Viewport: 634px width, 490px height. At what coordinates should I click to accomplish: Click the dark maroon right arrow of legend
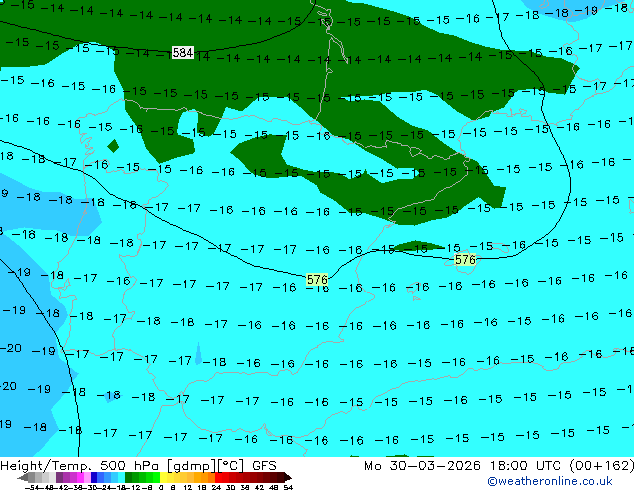coord(287,477)
